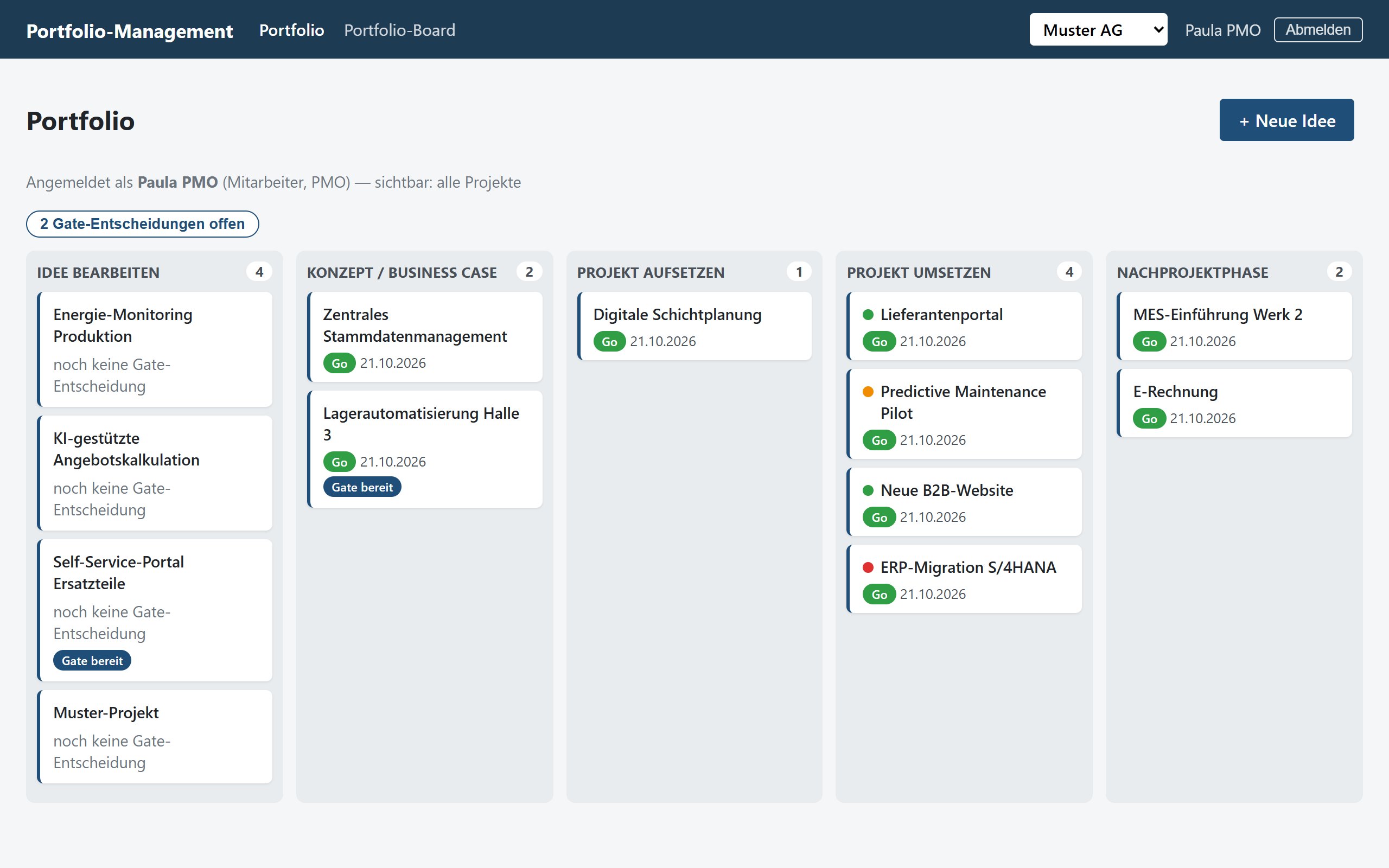Click the Go badge on Lieferantenportal
1389x868 pixels.
879,341
